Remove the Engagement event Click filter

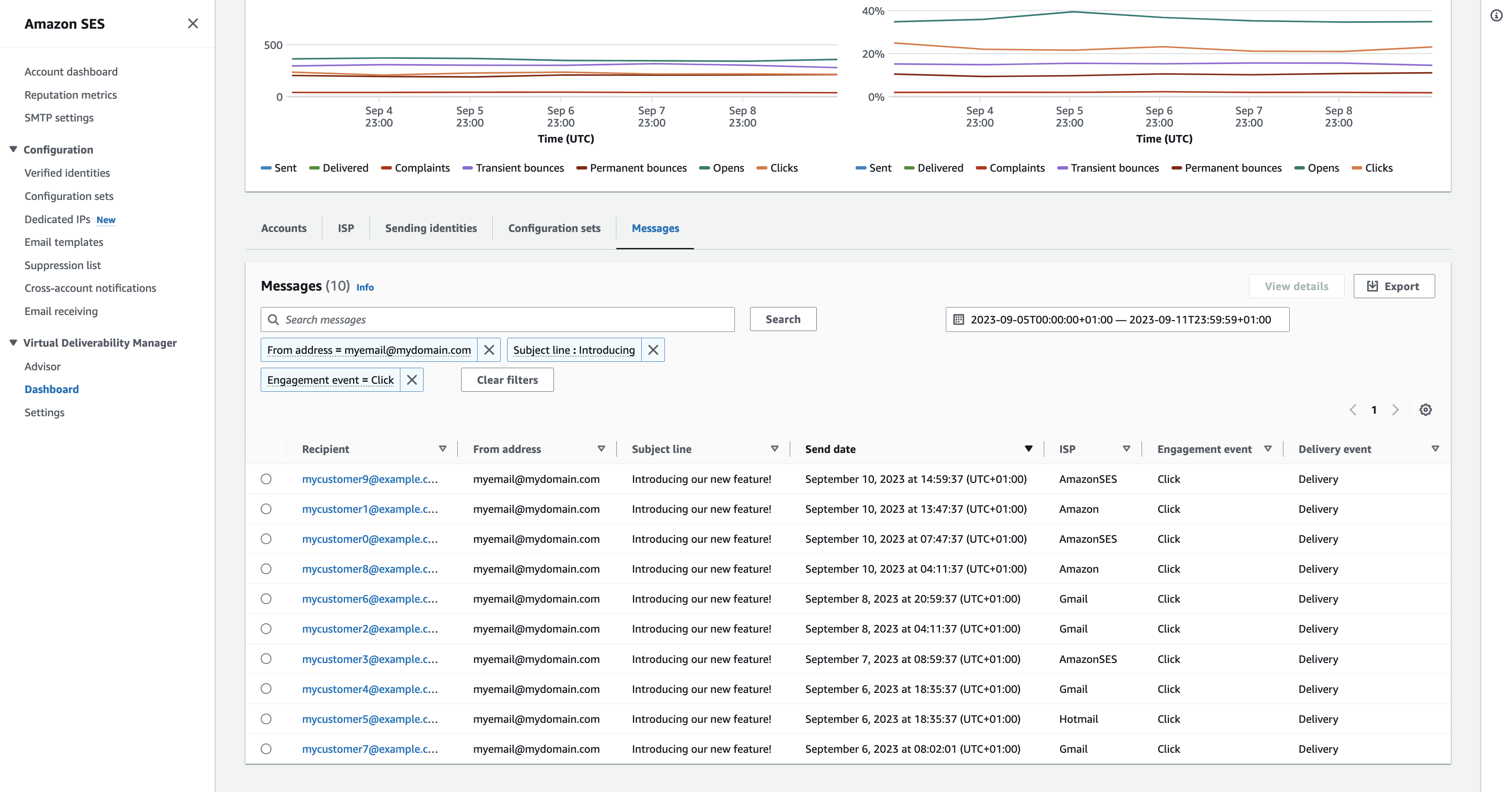click(x=411, y=380)
